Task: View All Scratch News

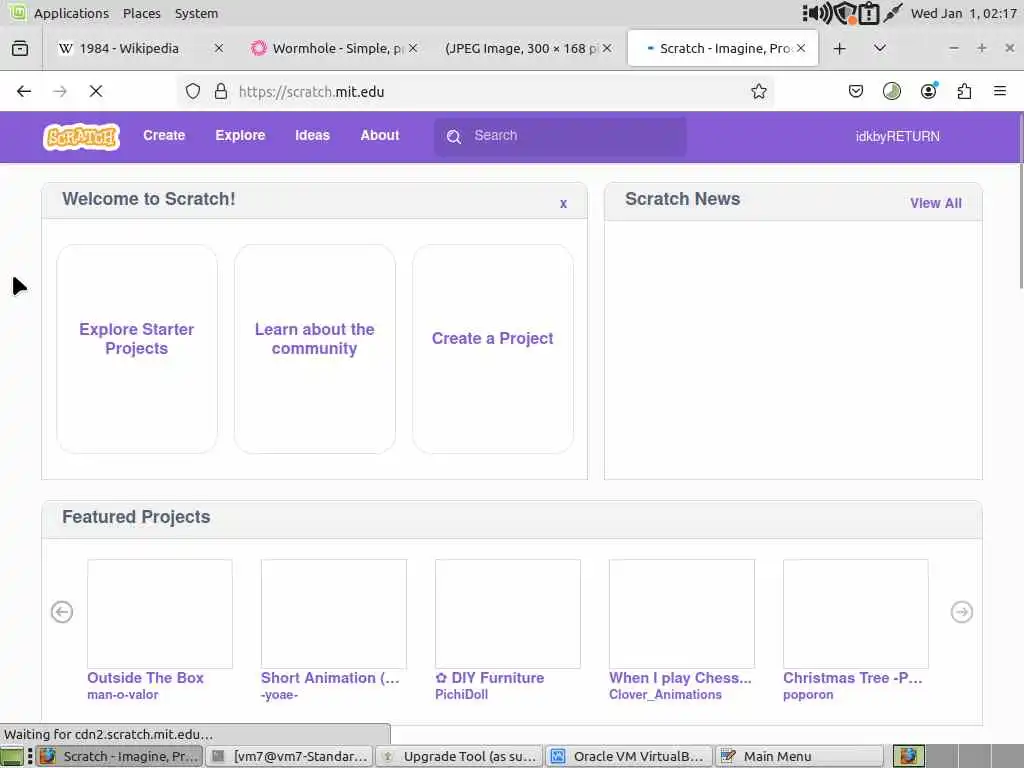Action: [x=935, y=203]
